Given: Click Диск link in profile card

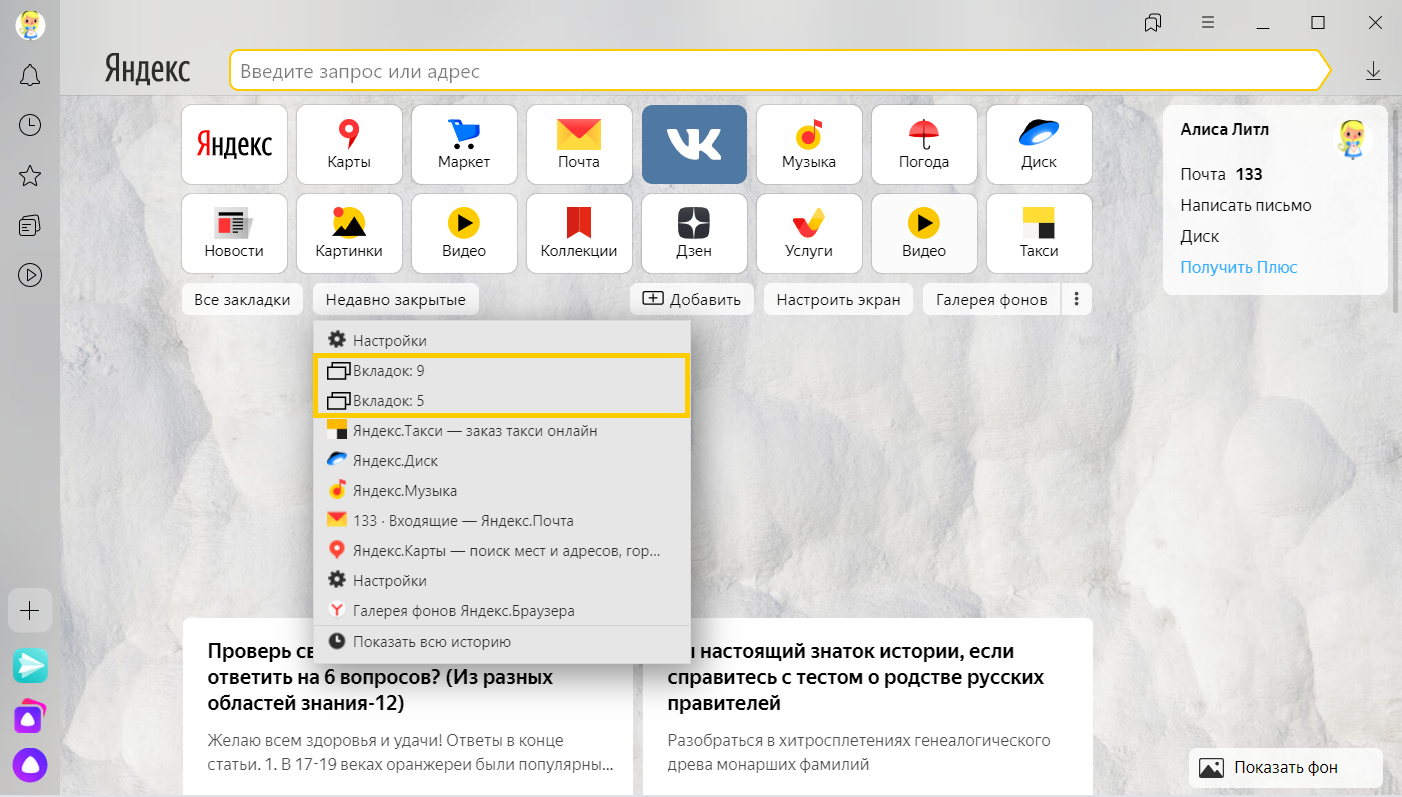Looking at the screenshot, I should click(x=1199, y=236).
